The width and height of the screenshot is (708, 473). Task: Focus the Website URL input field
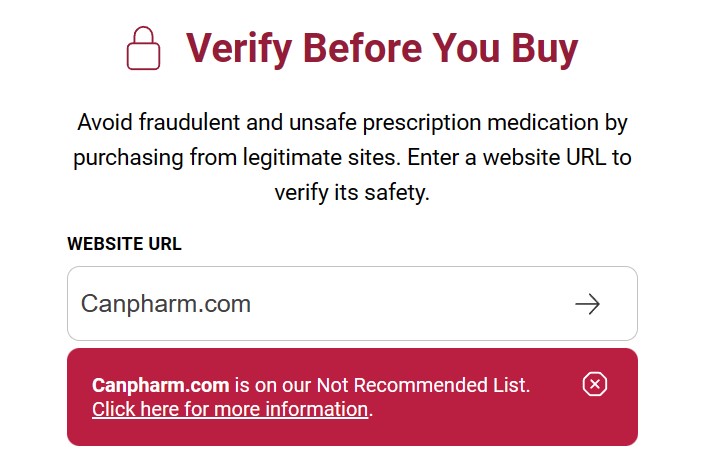(x=352, y=303)
